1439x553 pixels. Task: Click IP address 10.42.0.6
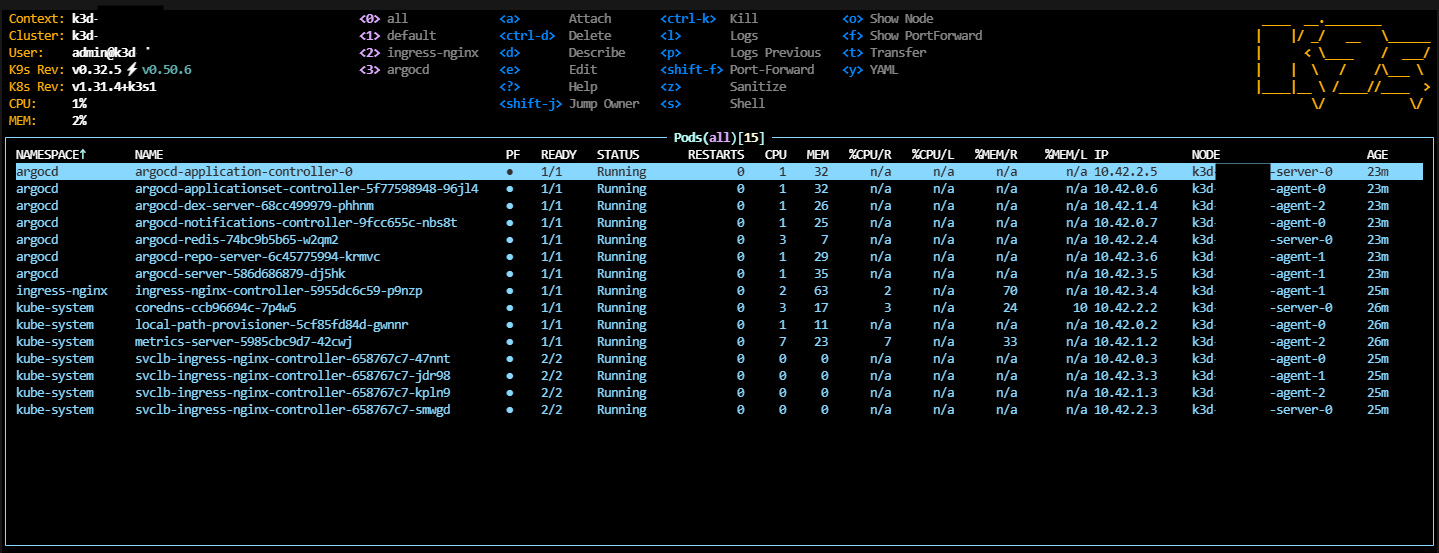coord(1126,189)
